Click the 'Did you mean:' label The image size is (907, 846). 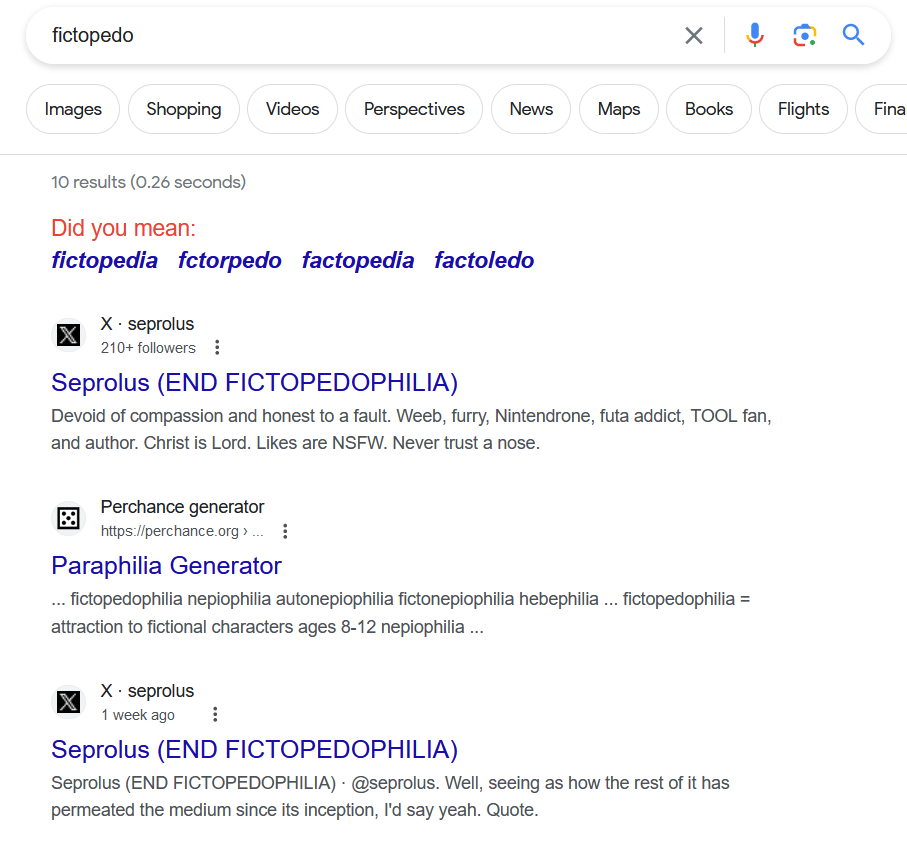click(124, 228)
